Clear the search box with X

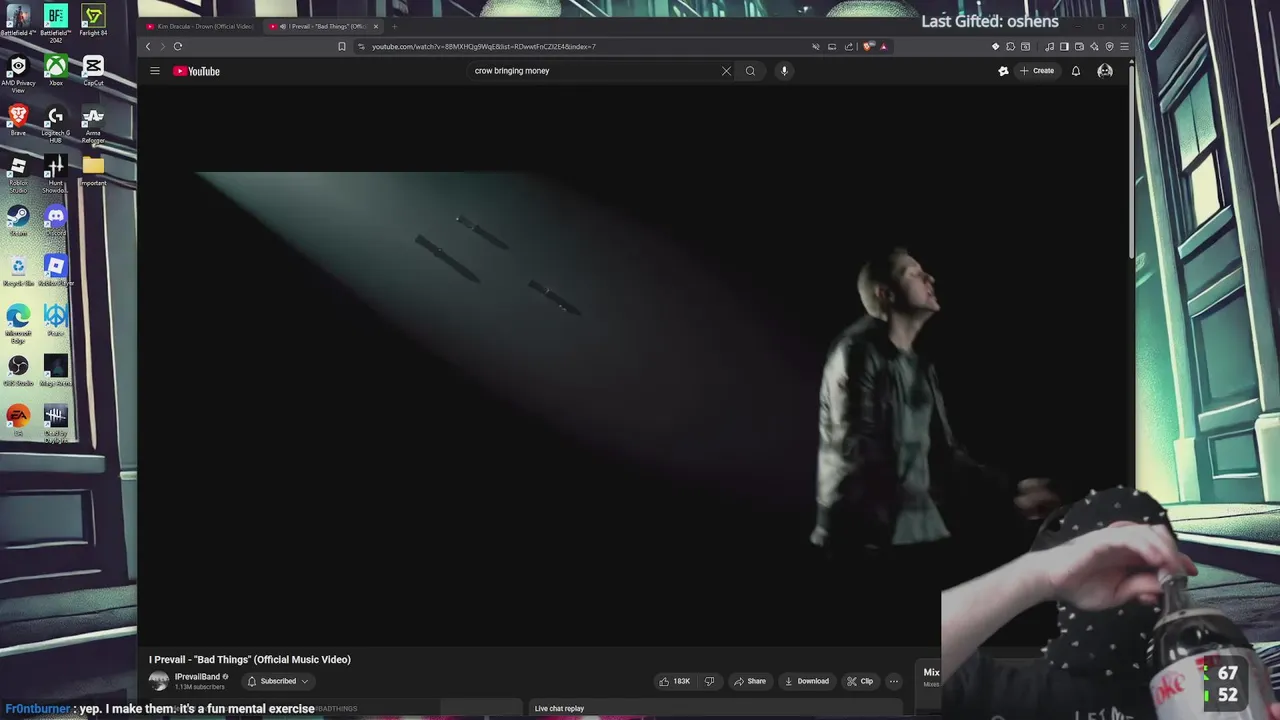click(726, 71)
